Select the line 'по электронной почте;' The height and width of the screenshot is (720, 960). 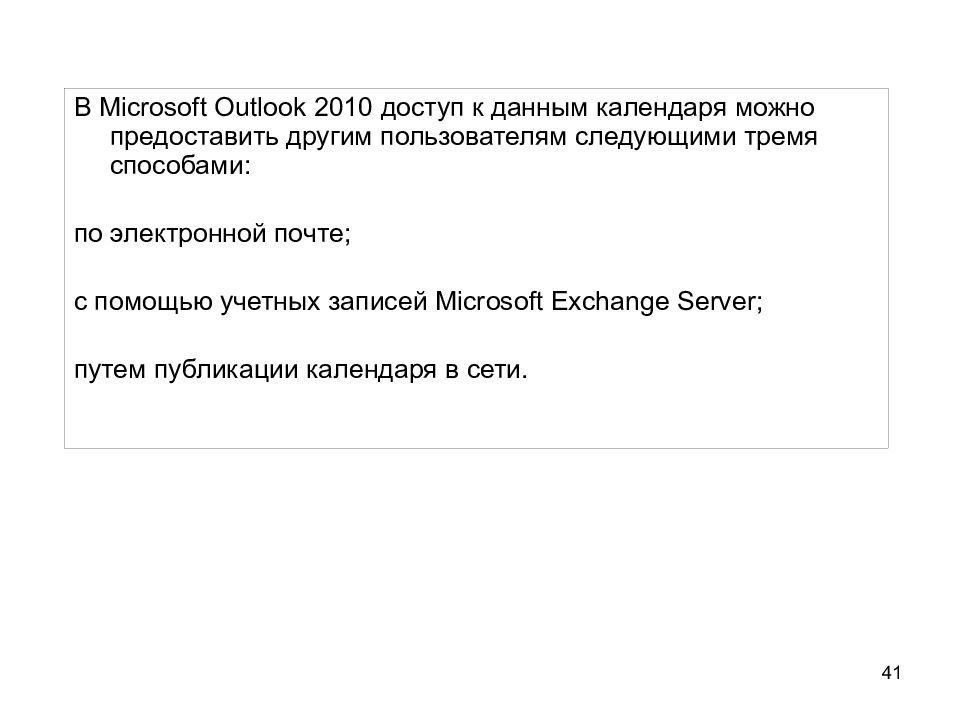212,234
